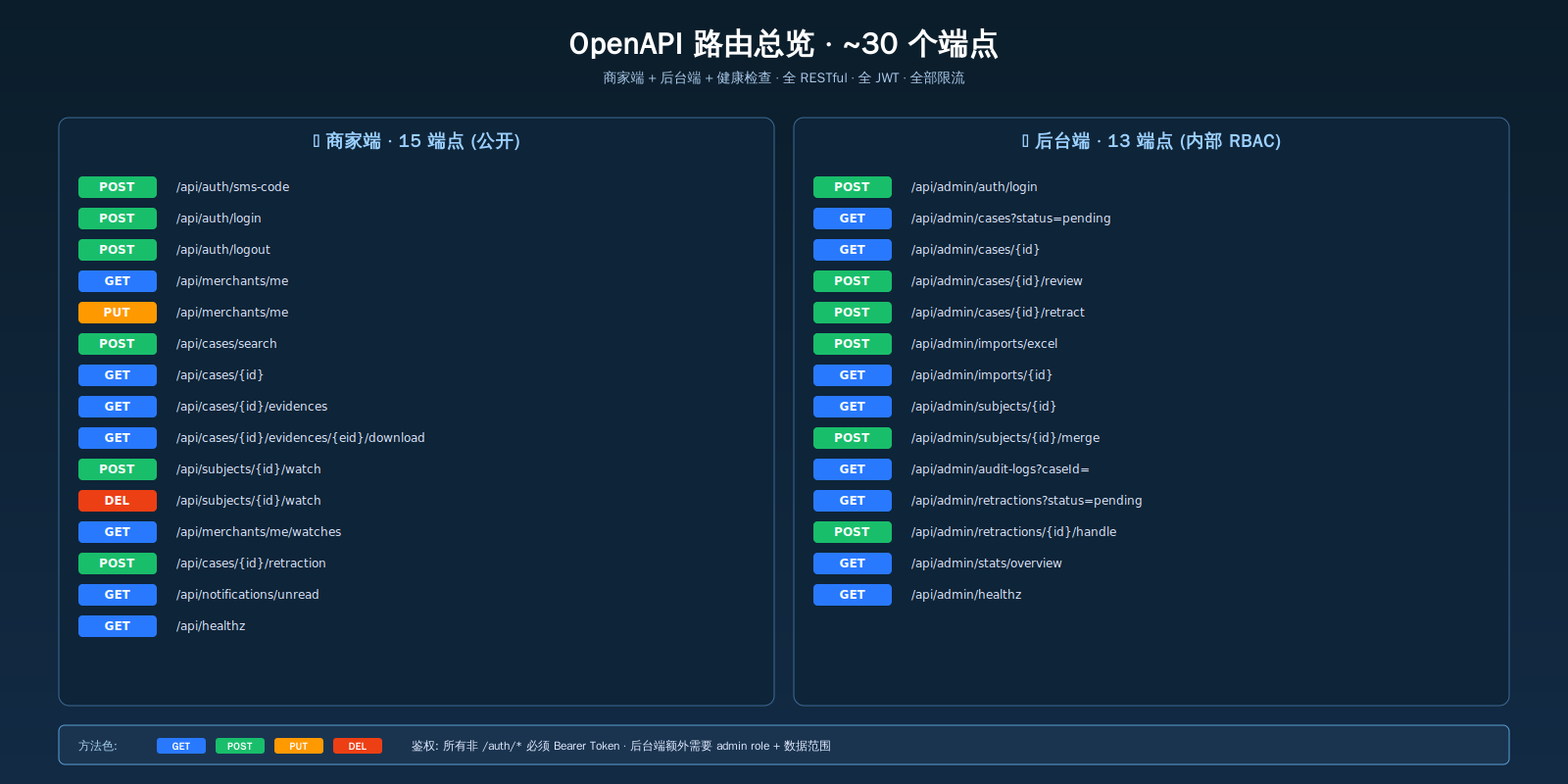Image resolution: width=1568 pixels, height=784 pixels.
Task: Click the /api/cases/{id}/evidences path
Action: [252, 407]
